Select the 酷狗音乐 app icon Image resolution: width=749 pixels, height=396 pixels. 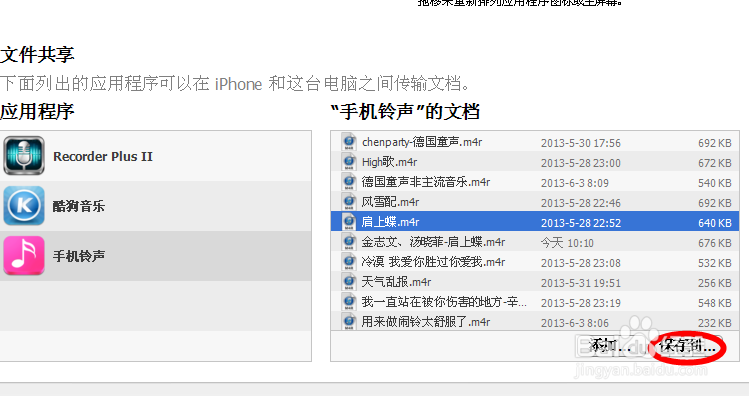(24, 206)
